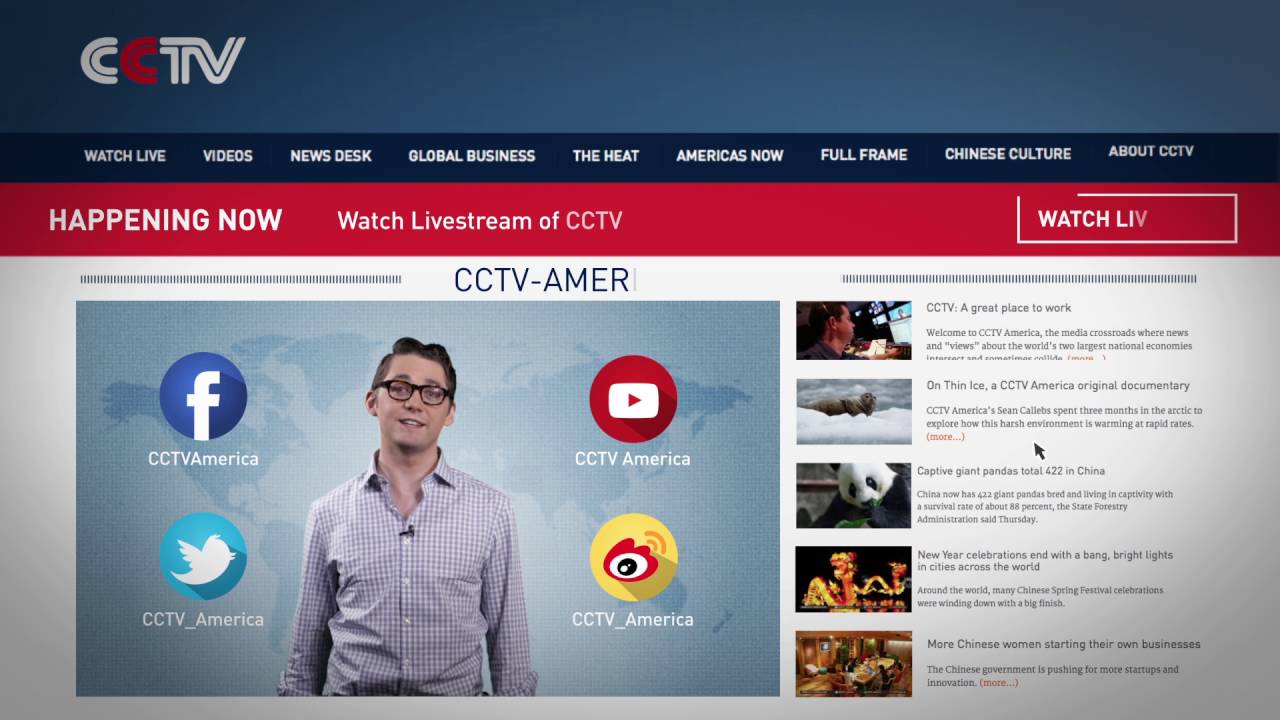Click CCTV America label under YouTube icon
This screenshot has height=720, width=1280.
pyautogui.click(x=633, y=459)
